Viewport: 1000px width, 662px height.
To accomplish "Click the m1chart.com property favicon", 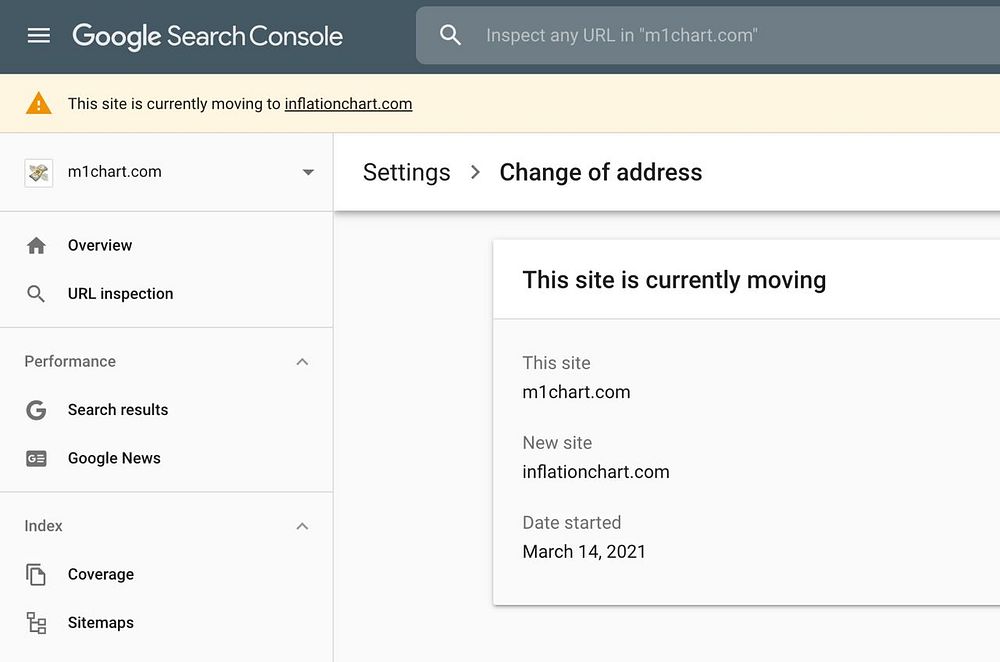I will [x=38, y=172].
